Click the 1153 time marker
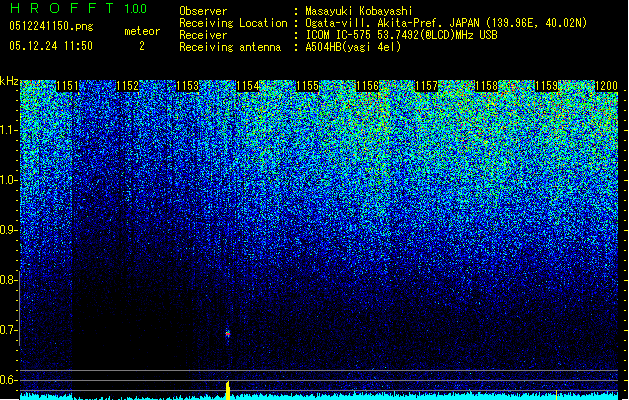This screenshot has width=629, height=400. tap(187, 86)
